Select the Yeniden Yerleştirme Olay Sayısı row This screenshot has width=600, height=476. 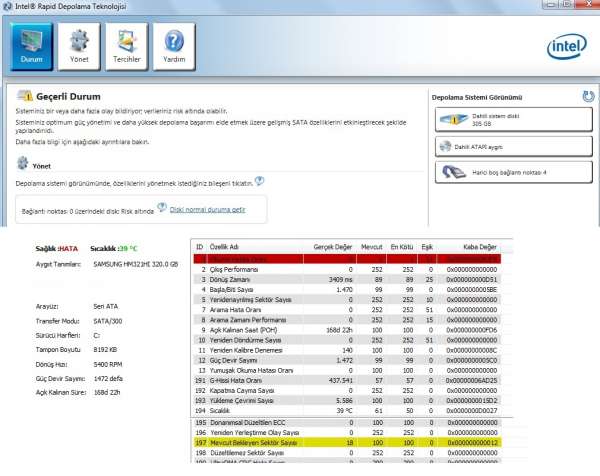[x=347, y=433]
